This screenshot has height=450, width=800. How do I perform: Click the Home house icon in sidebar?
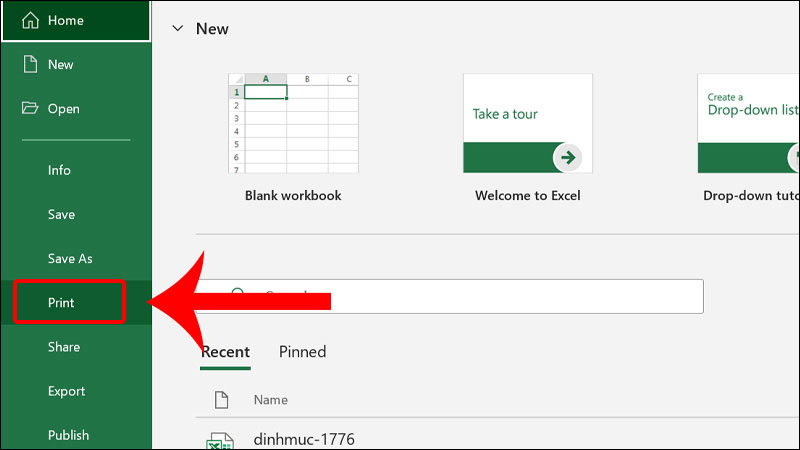30,21
